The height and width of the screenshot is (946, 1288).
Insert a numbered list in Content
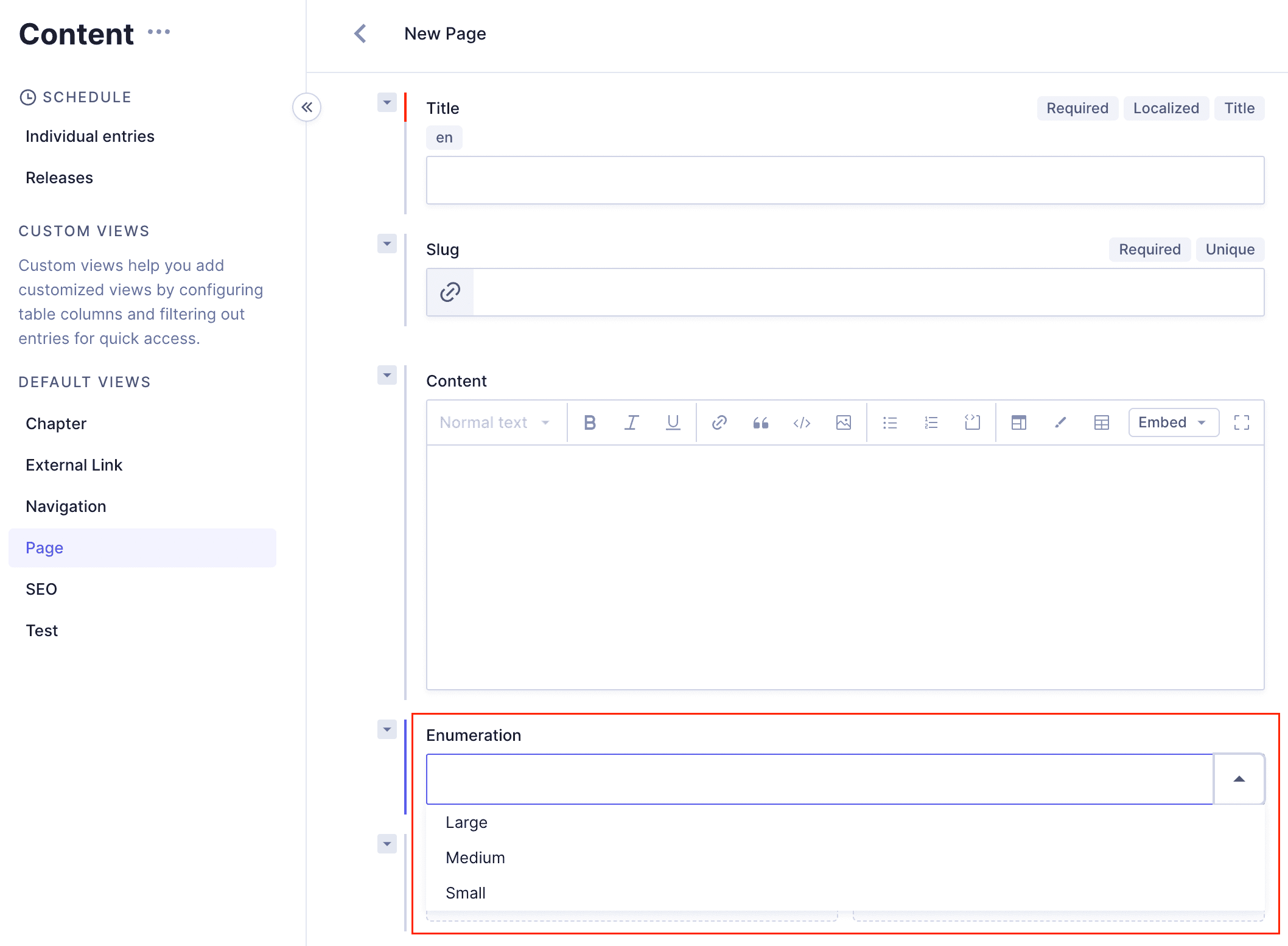[x=931, y=422]
